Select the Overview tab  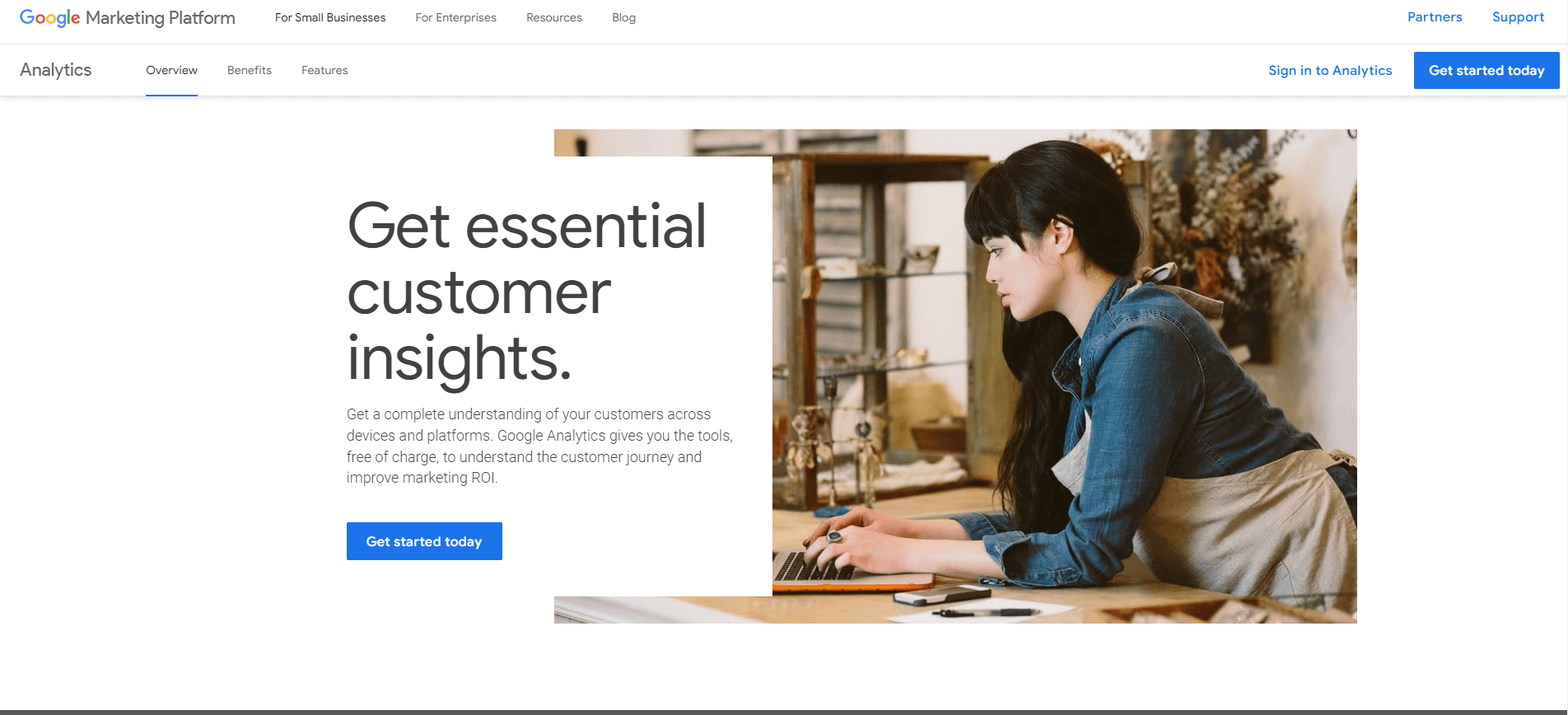point(171,70)
